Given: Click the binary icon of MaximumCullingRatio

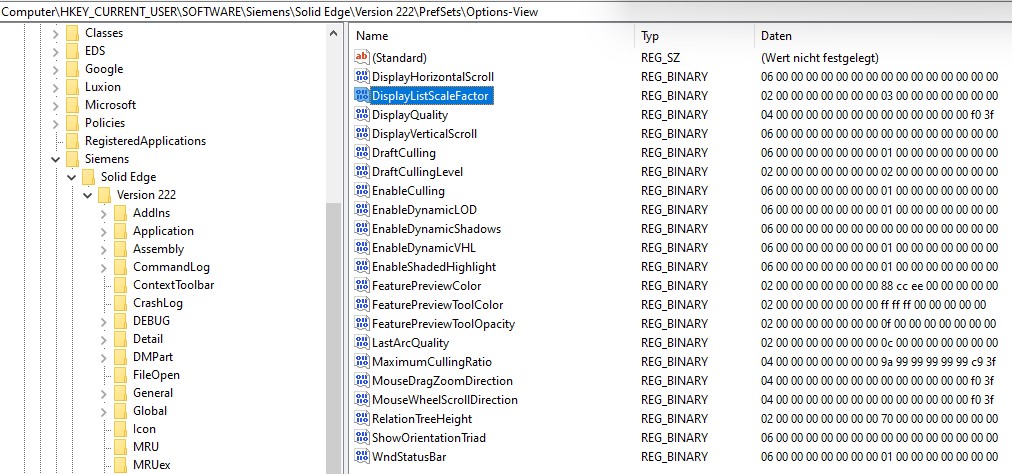Looking at the screenshot, I should 361,362.
